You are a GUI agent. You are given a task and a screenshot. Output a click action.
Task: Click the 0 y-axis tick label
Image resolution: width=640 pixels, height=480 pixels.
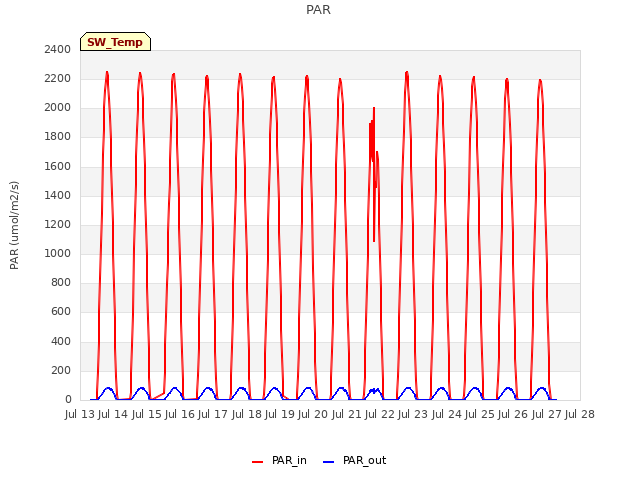coord(68,399)
